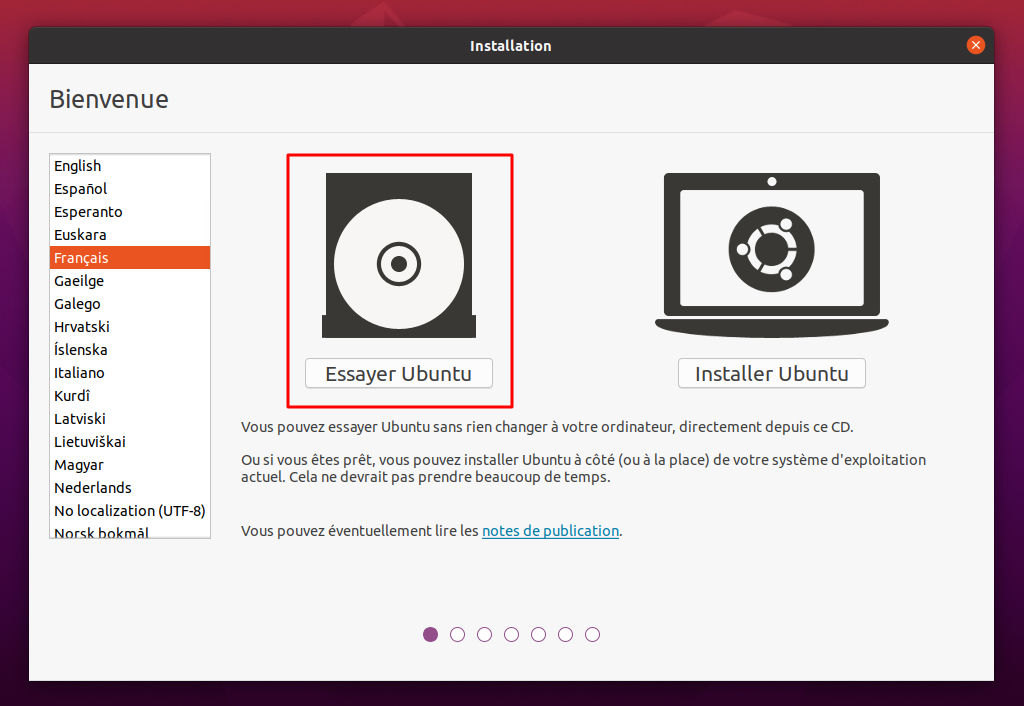Click the laptop icon with Ubuntu logo
The height and width of the screenshot is (706, 1024).
[772, 255]
